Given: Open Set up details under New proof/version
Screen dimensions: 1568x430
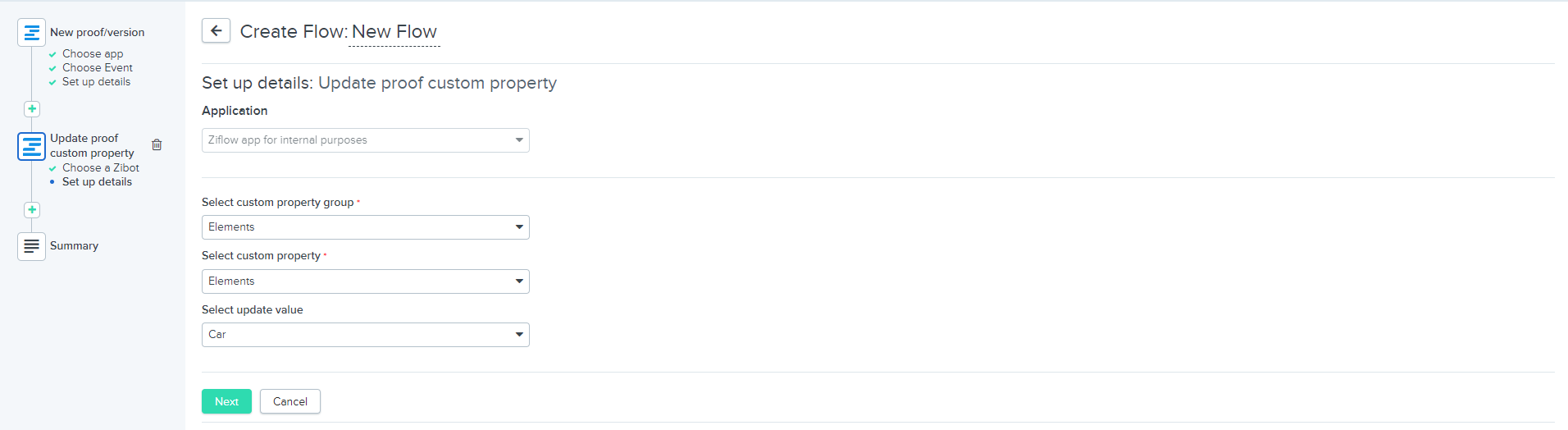Looking at the screenshot, I should 96,82.
